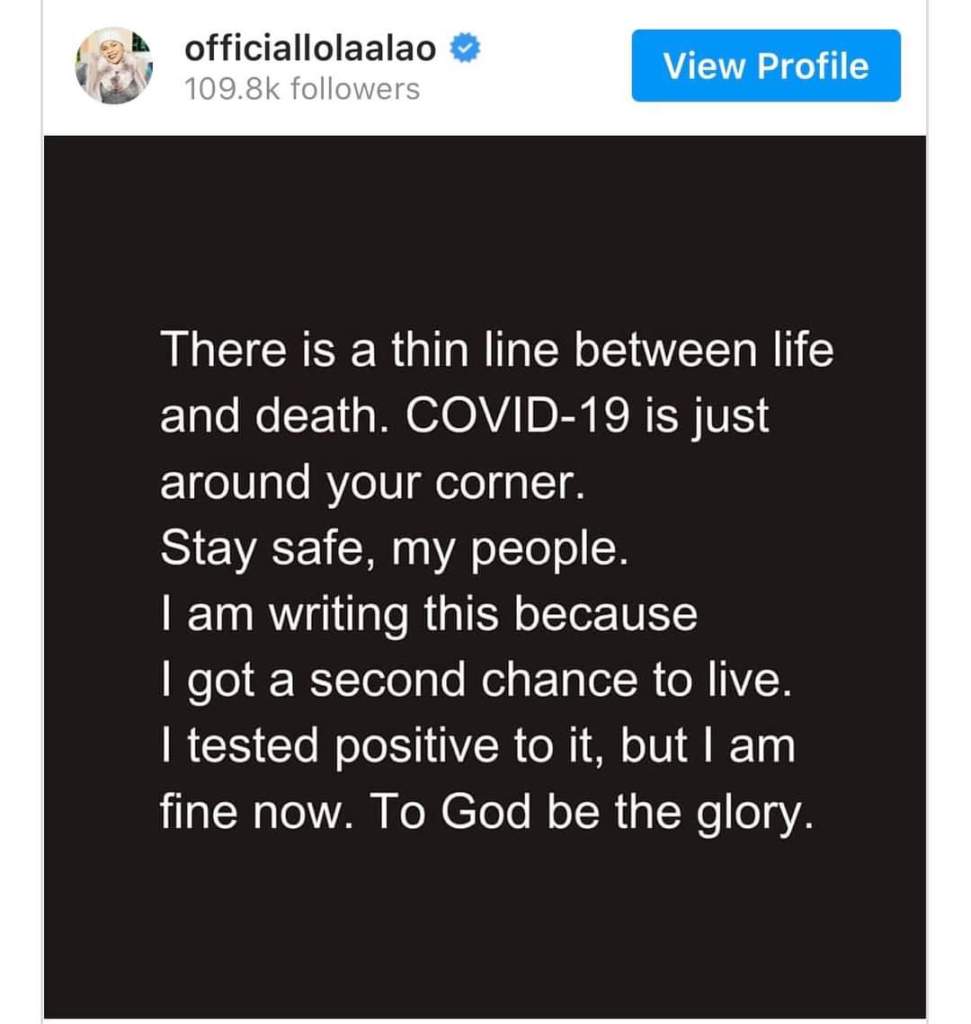Click the line 'Stay safe, my people.'

pyautogui.click(x=394, y=549)
